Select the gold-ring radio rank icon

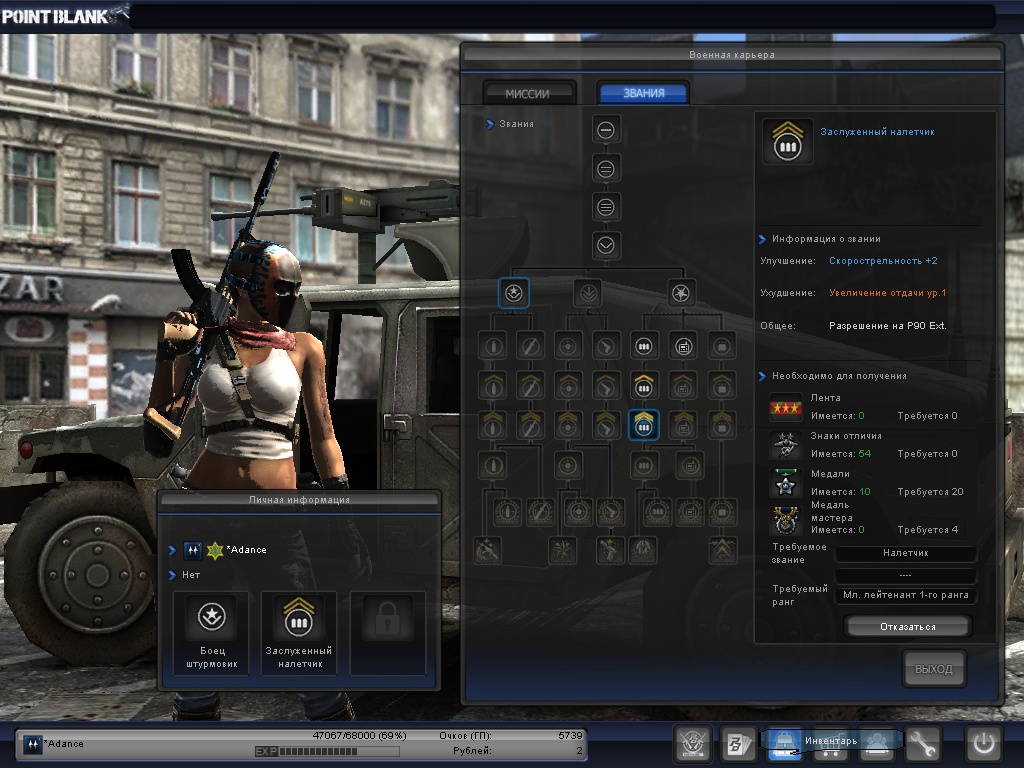pos(690,466)
